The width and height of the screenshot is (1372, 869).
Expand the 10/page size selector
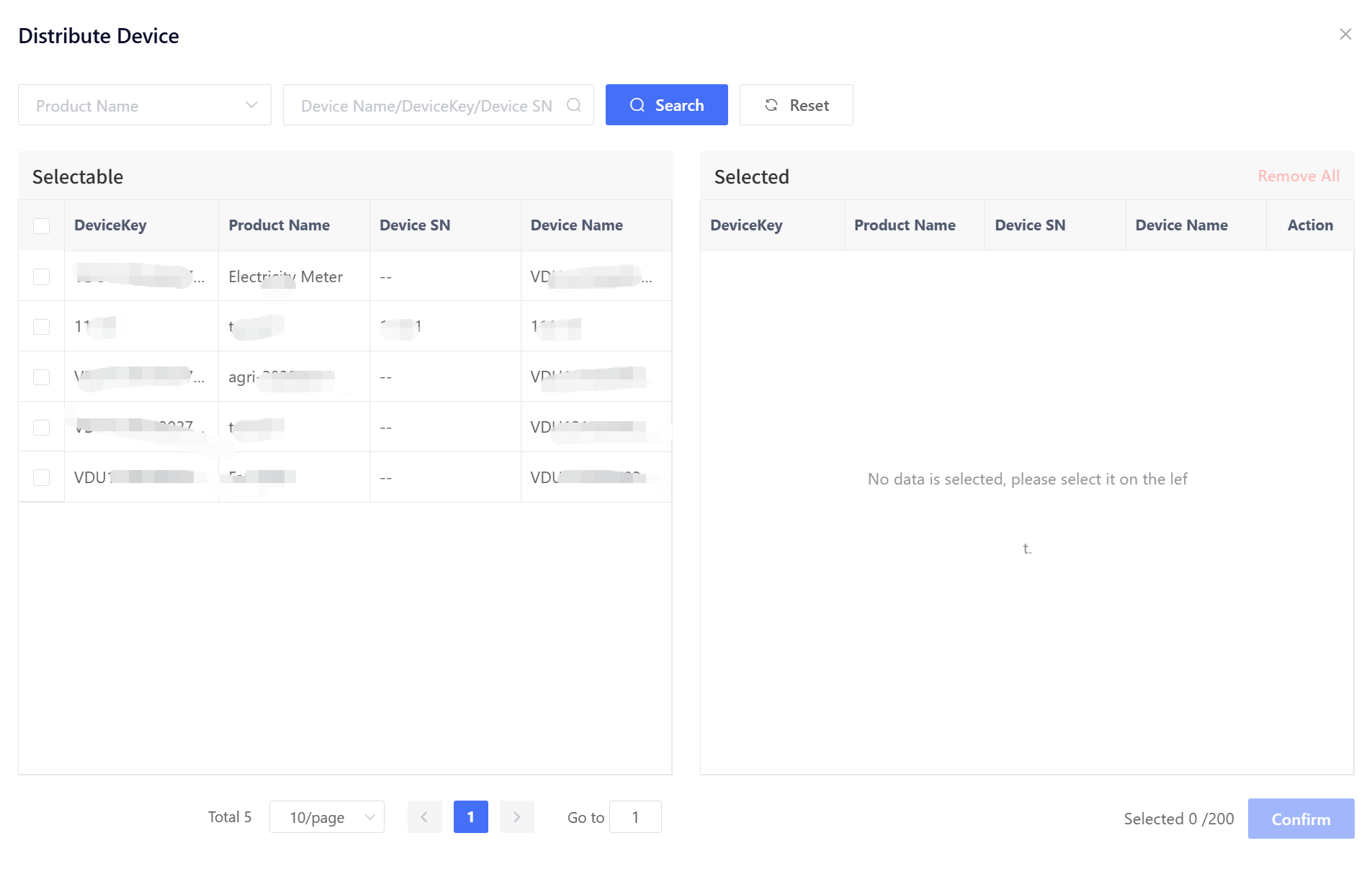coord(326,816)
